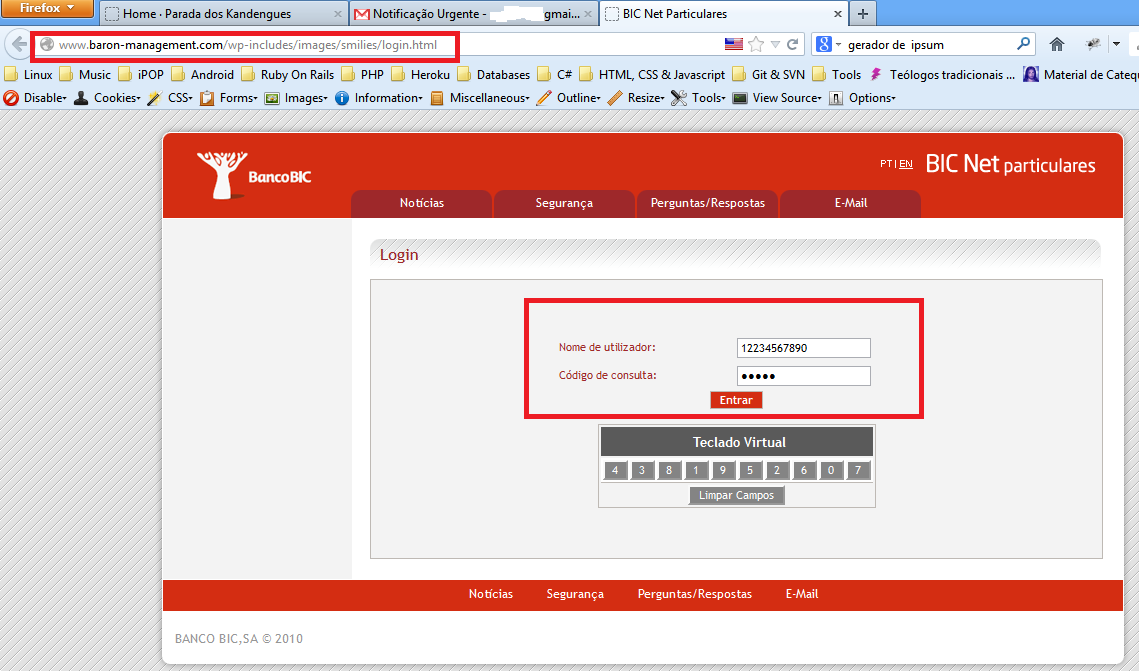
Task: Open HTML, CSS & Javascript bookmarks folder
Action: coord(653,74)
